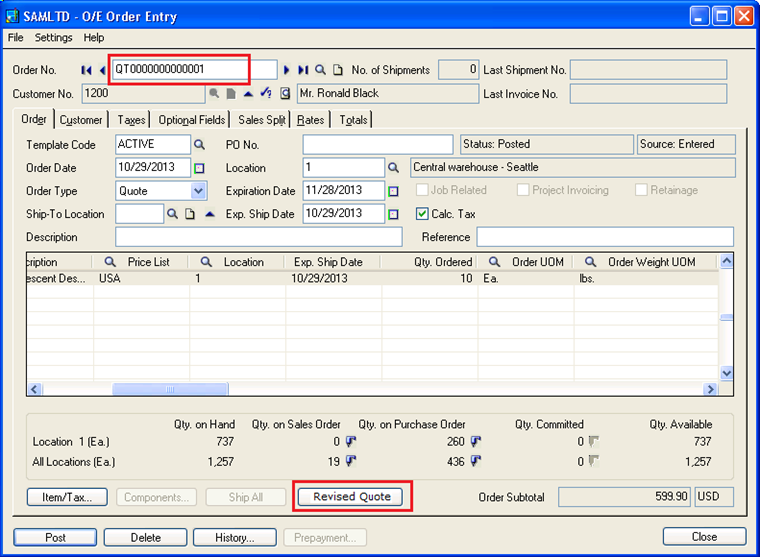Click the Post button
The height and width of the screenshot is (557, 760).
[55, 538]
